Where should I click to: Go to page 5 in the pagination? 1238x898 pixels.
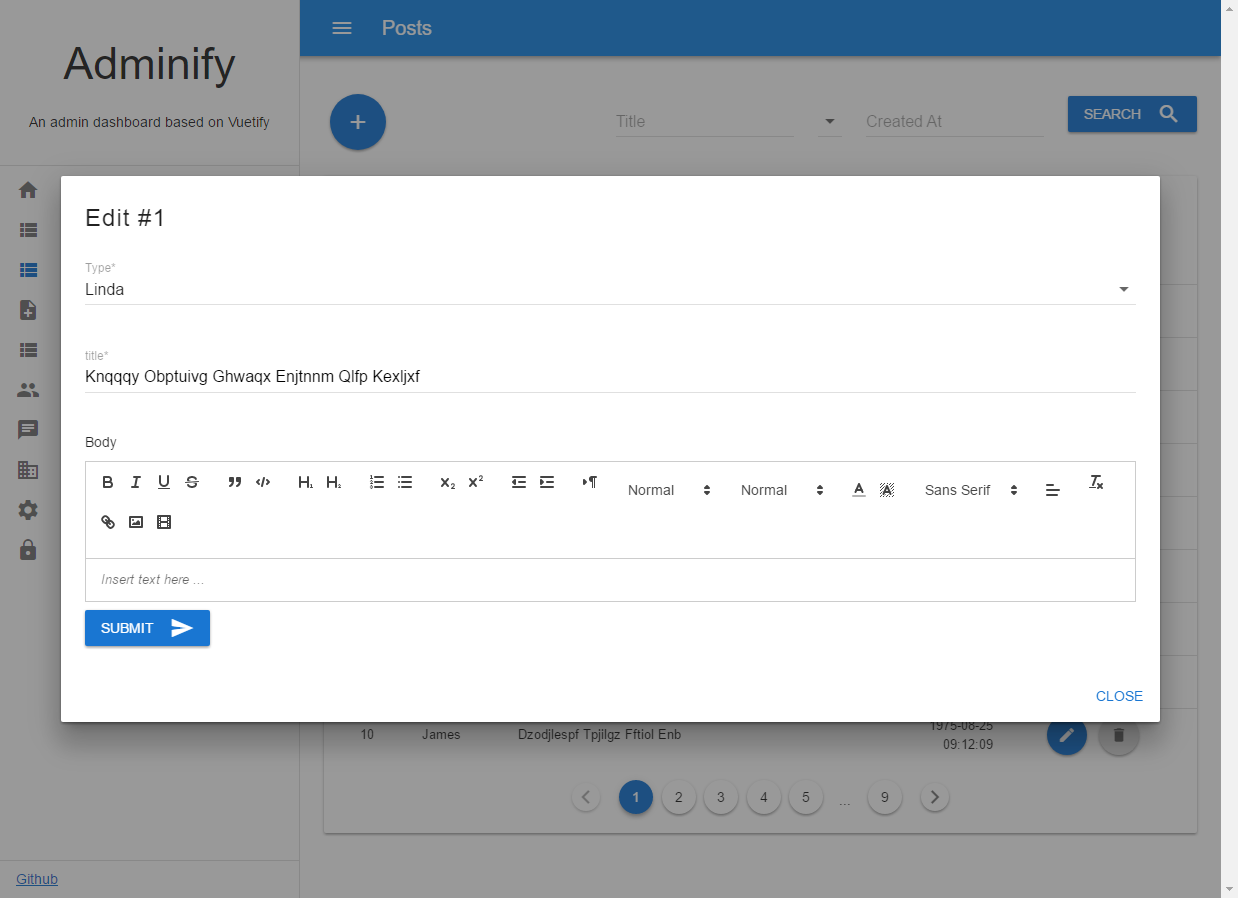[x=805, y=797]
